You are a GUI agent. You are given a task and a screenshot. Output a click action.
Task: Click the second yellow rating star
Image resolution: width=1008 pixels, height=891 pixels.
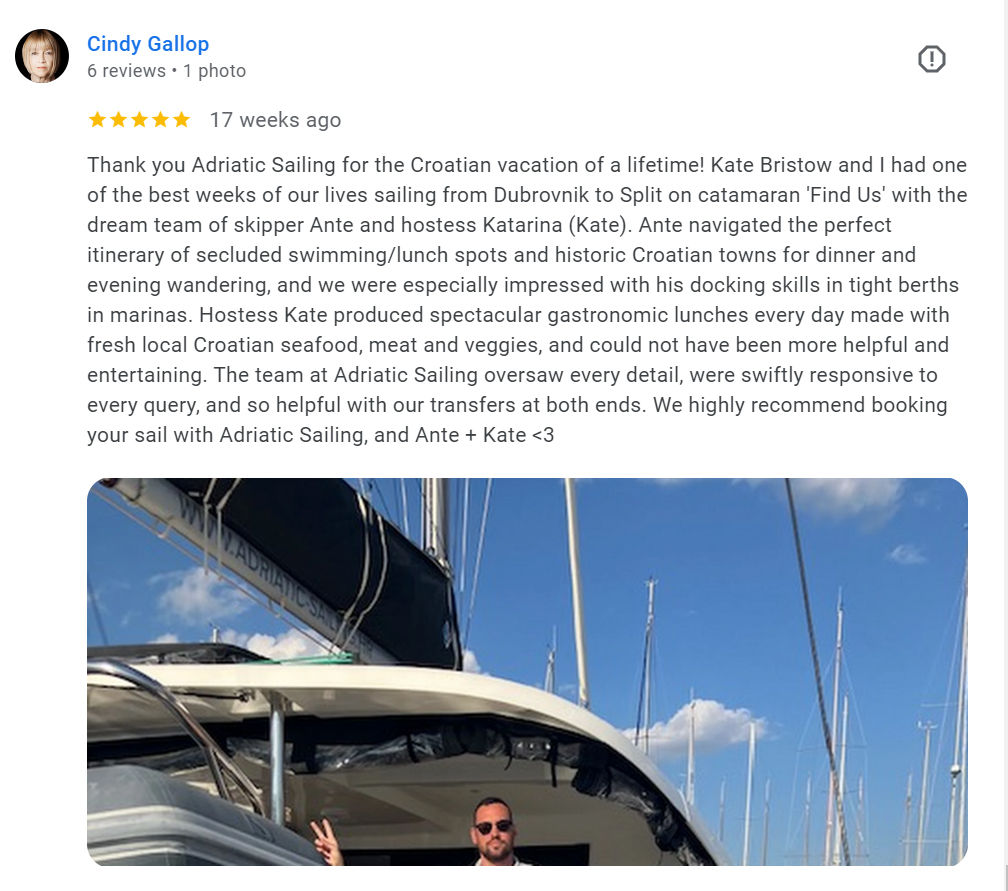coord(118,120)
